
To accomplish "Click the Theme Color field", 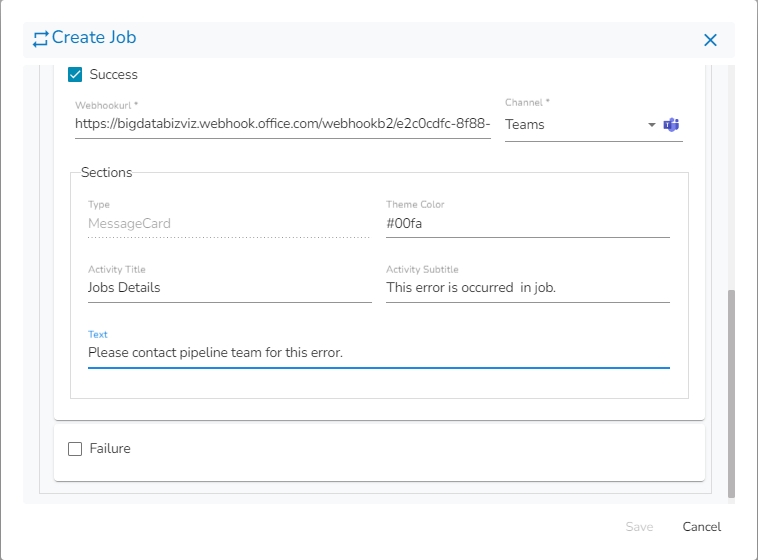I will point(527,224).
